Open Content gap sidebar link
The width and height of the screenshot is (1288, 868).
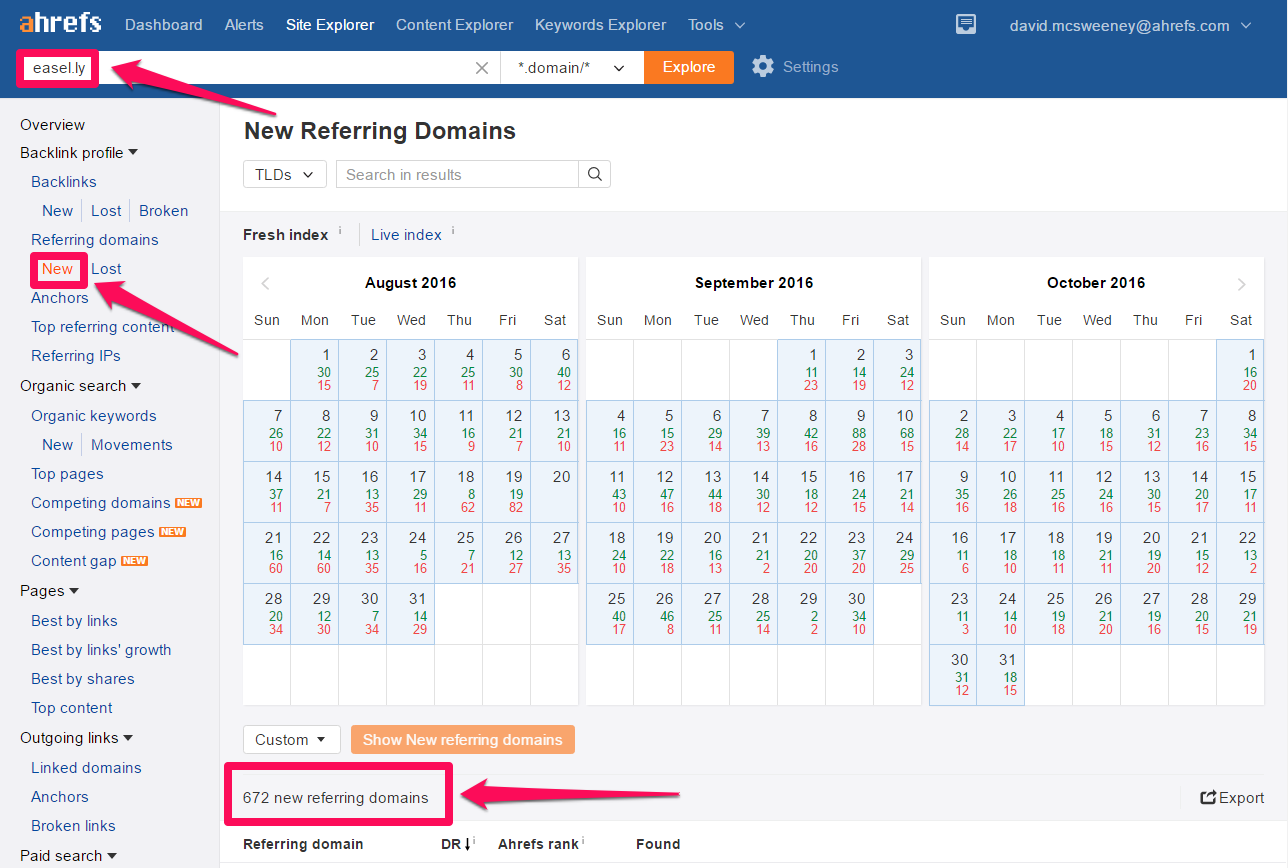click(x=74, y=561)
